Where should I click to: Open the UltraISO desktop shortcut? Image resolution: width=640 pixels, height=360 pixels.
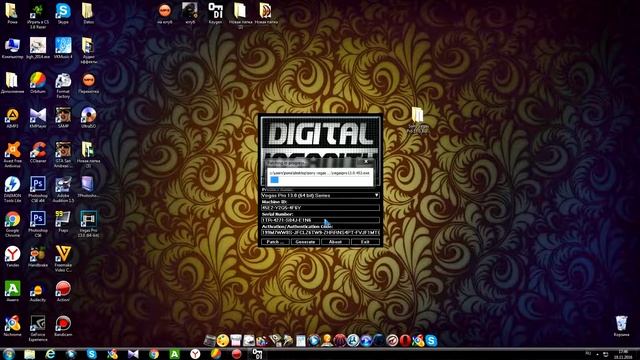pos(88,118)
